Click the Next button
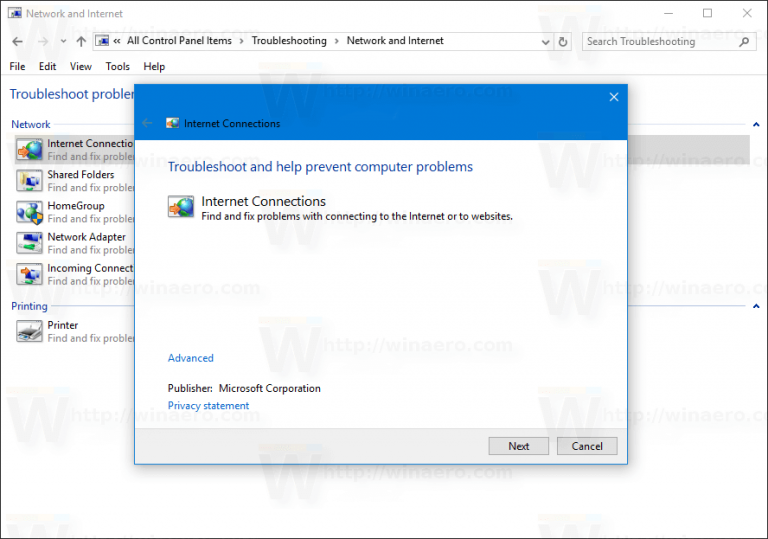 519,446
